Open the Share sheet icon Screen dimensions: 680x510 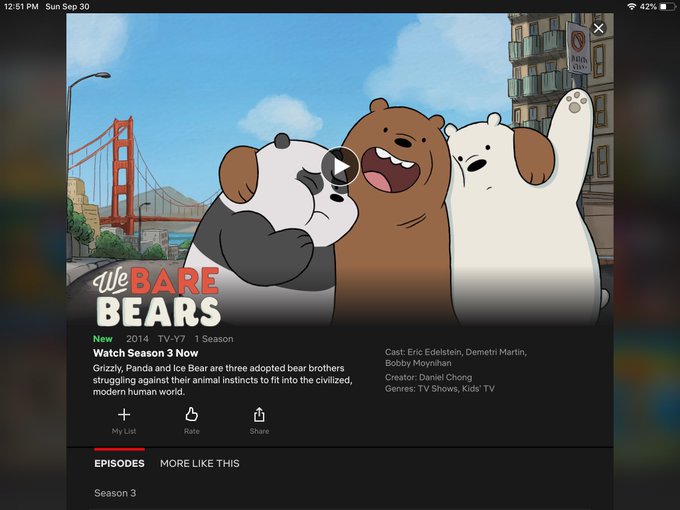(259, 421)
